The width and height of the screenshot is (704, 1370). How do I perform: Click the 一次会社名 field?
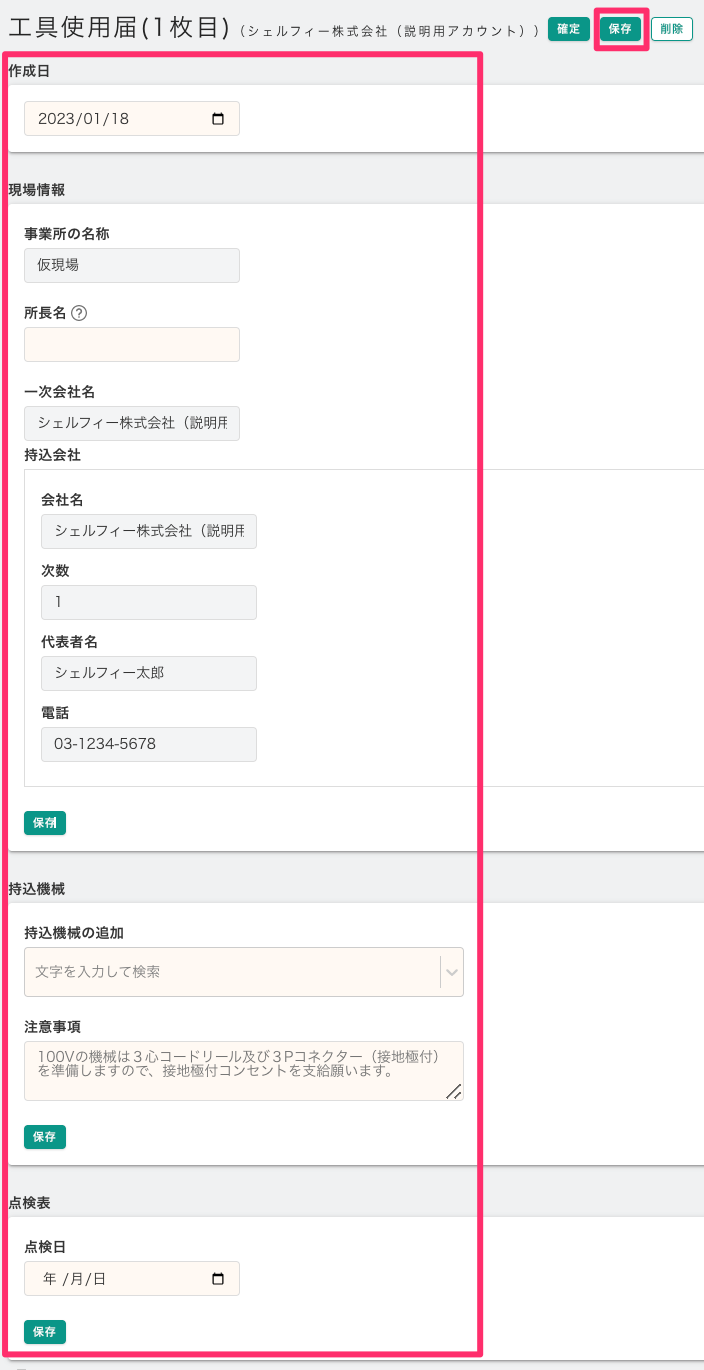tap(132, 423)
